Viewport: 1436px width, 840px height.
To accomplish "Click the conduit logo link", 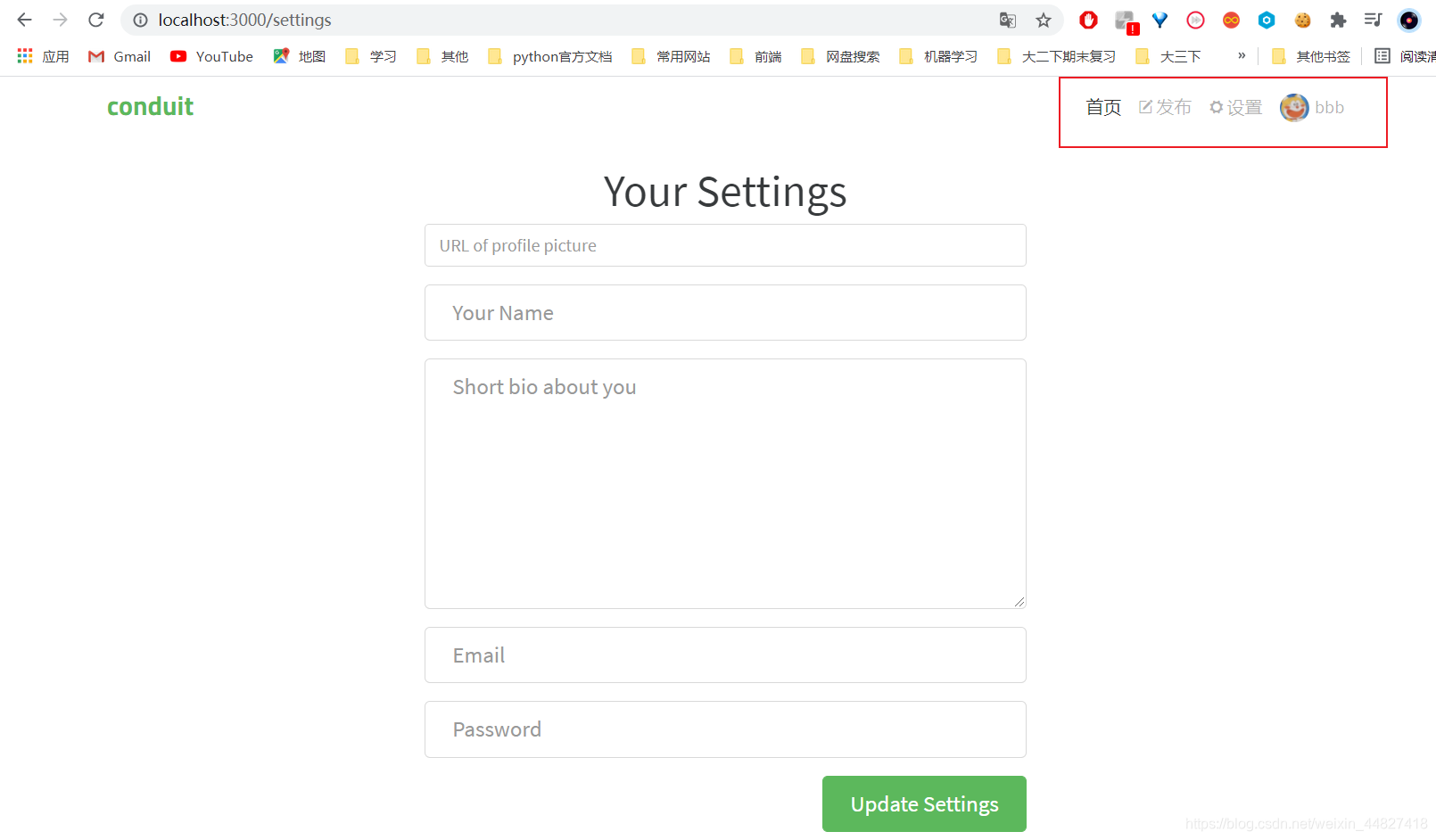I will point(150,106).
